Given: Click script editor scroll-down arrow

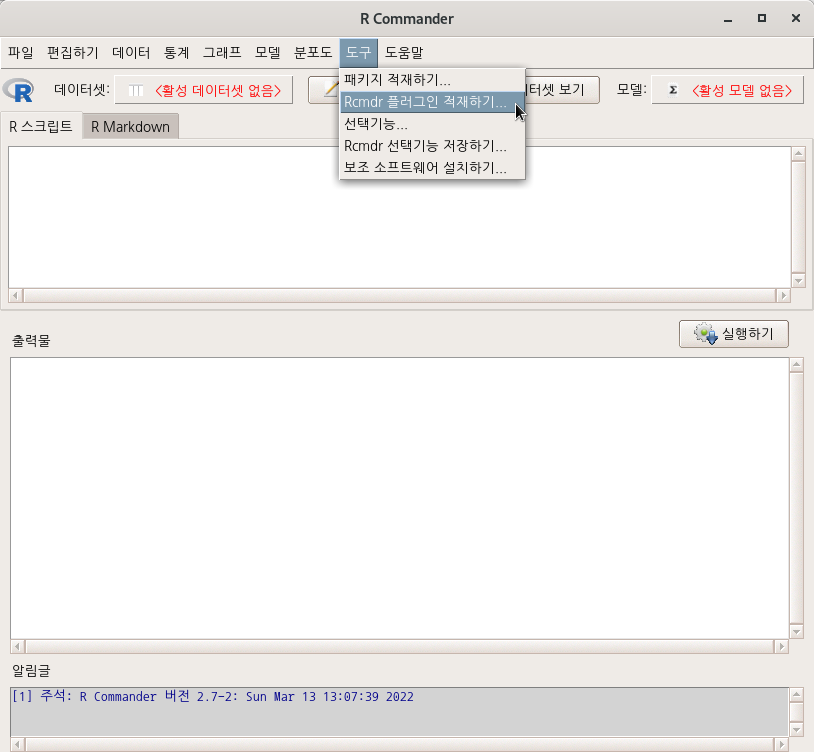Looking at the screenshot, I should (798, 281).
